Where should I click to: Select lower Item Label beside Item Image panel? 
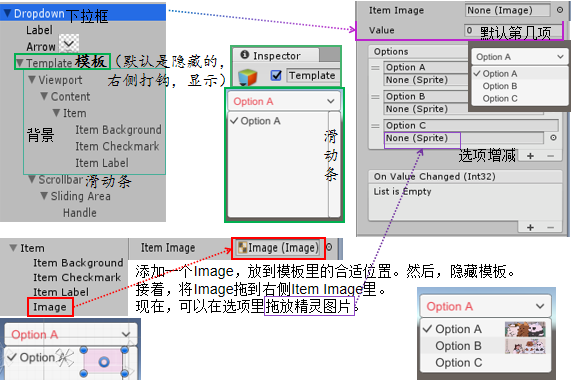pyautogui.click(x=61, y=292)
